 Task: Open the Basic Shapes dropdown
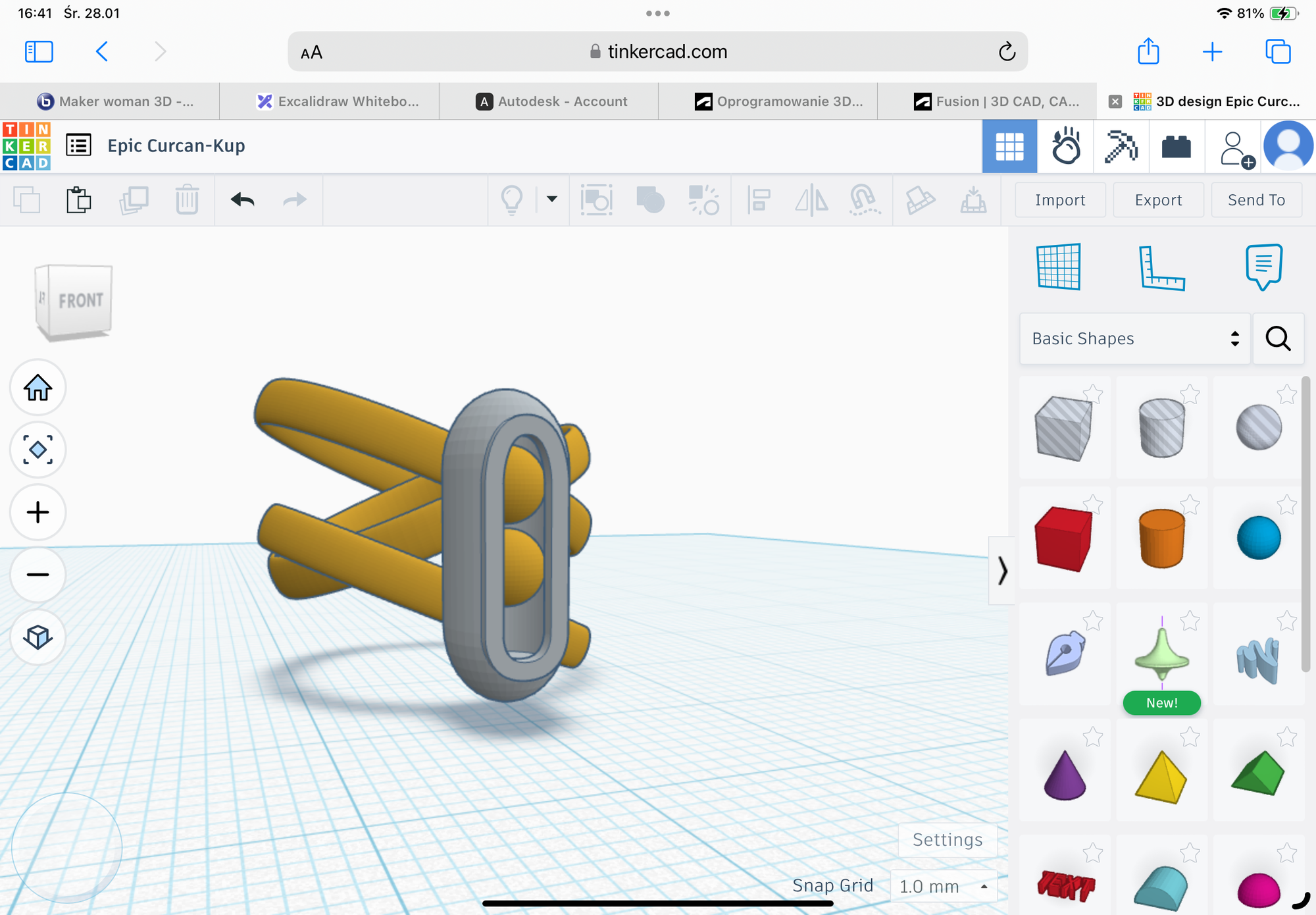point(1134,338)
